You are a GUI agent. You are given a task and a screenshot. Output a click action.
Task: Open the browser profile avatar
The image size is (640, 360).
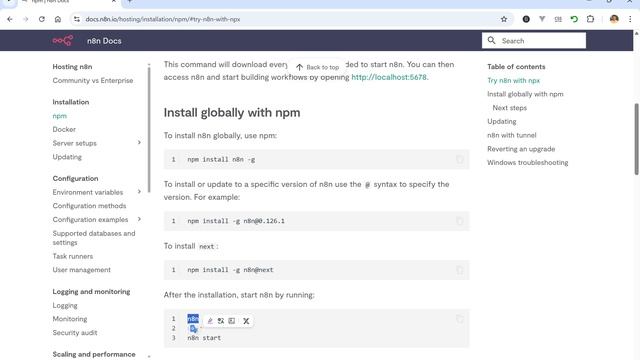point(614,19)
